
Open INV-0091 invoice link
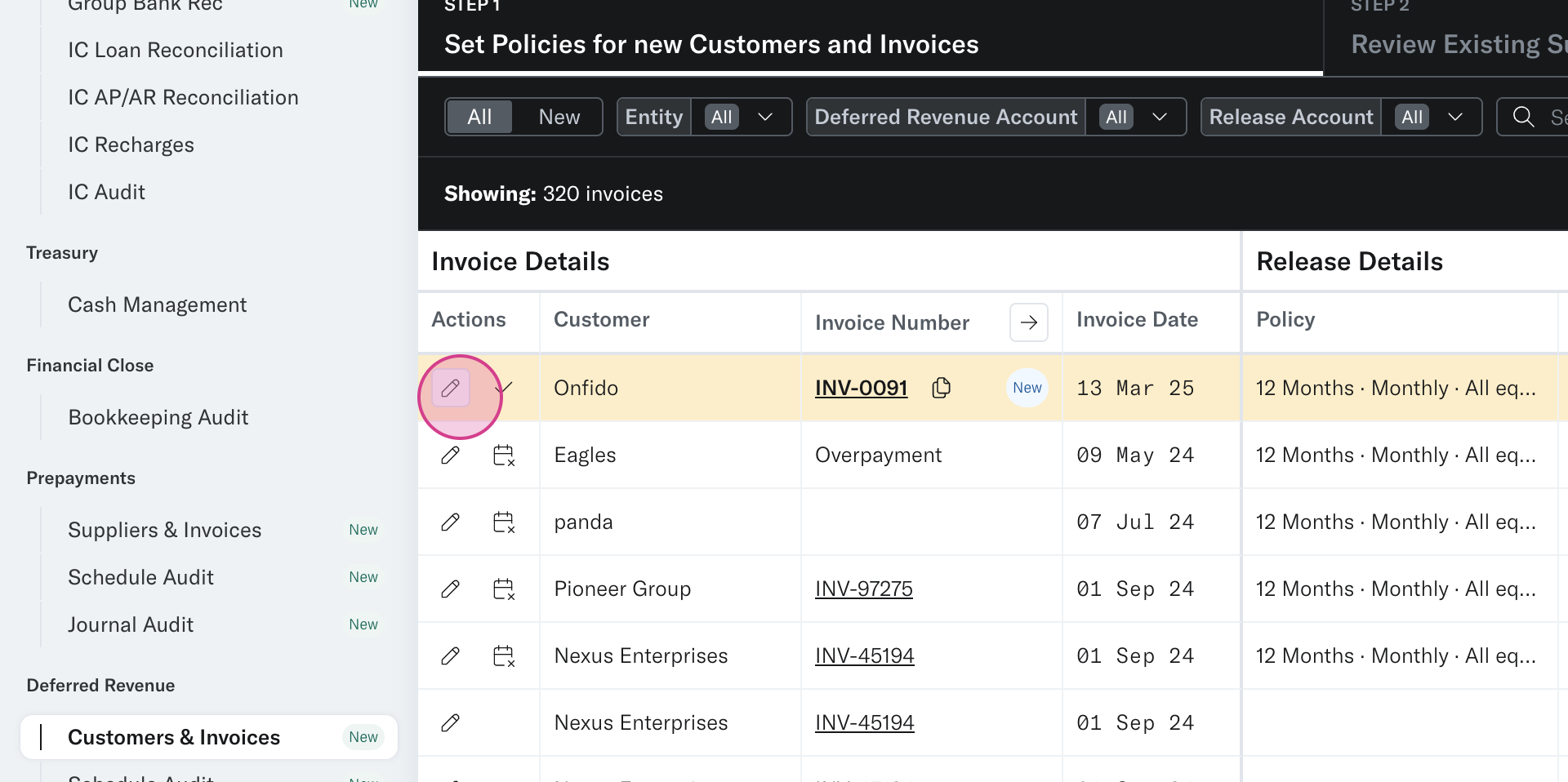tap(861, 388)
